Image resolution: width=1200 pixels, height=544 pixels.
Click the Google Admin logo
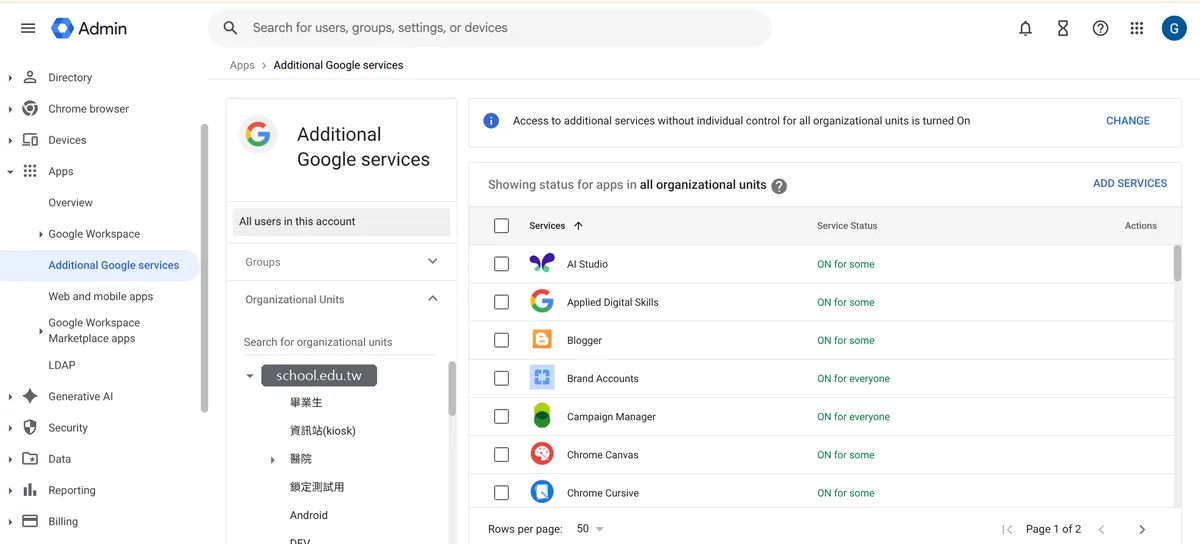pos(89,28)
